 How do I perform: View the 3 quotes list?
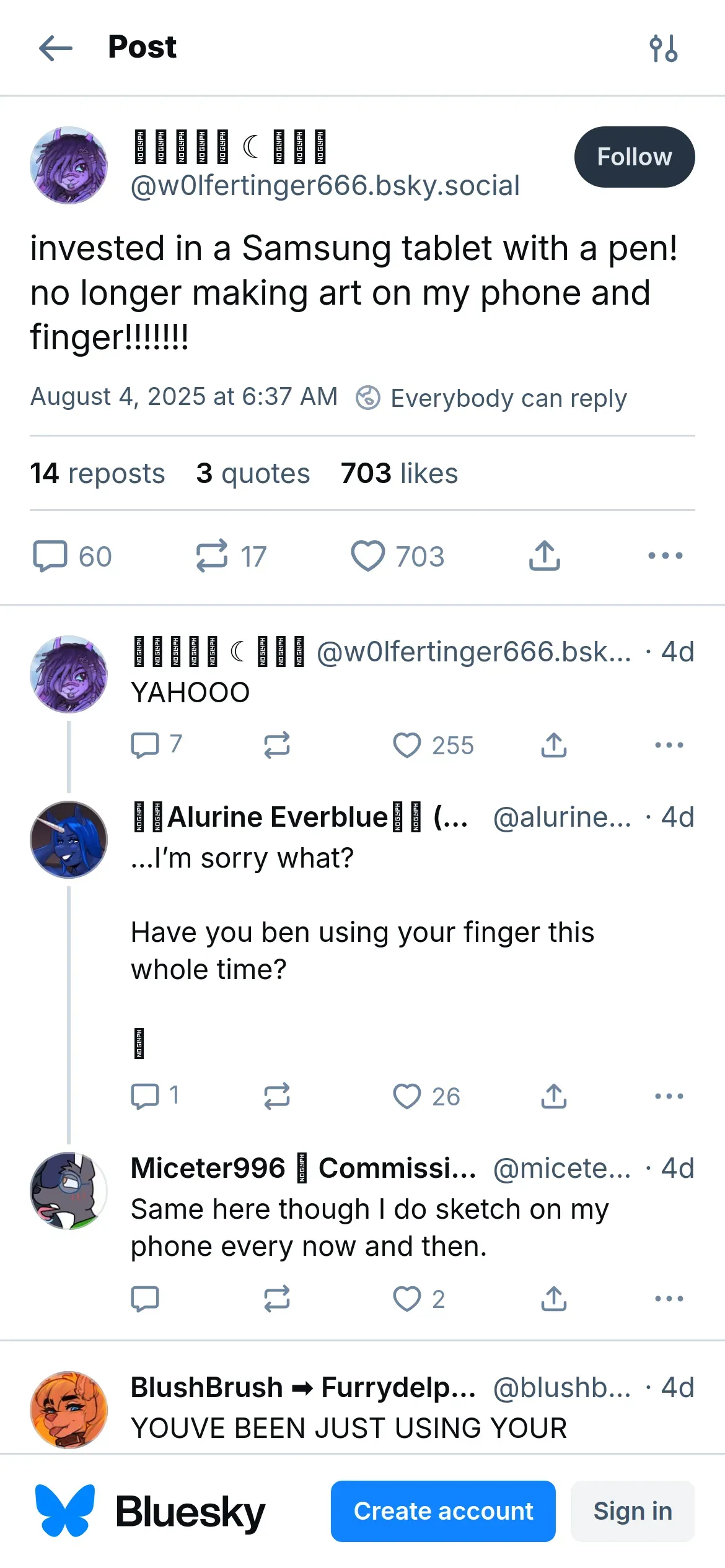(x=253, y=474)
